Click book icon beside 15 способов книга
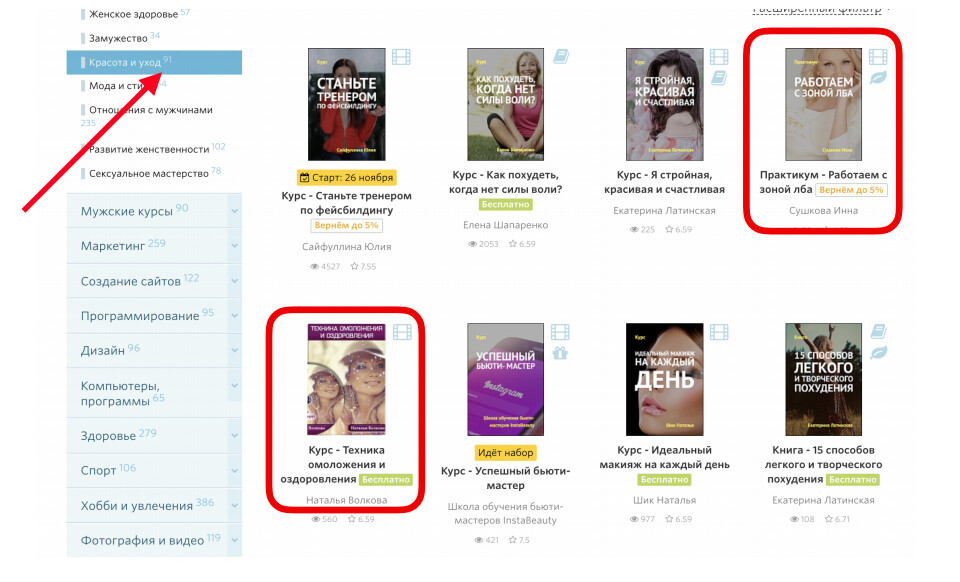The width and height of the screenshot is (960, 582). 878,332
